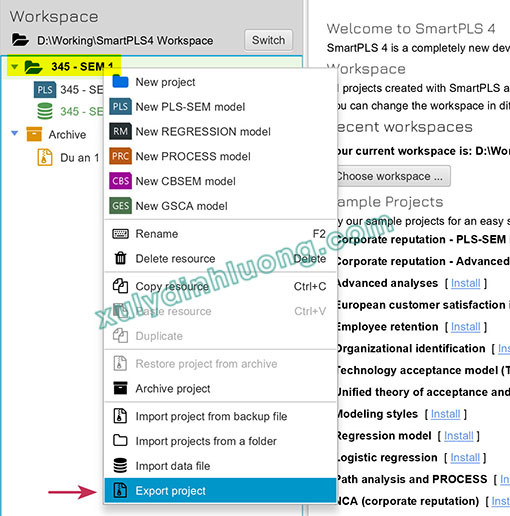Select New PLS-SEM model menu entry

click(x=220, y=107)
